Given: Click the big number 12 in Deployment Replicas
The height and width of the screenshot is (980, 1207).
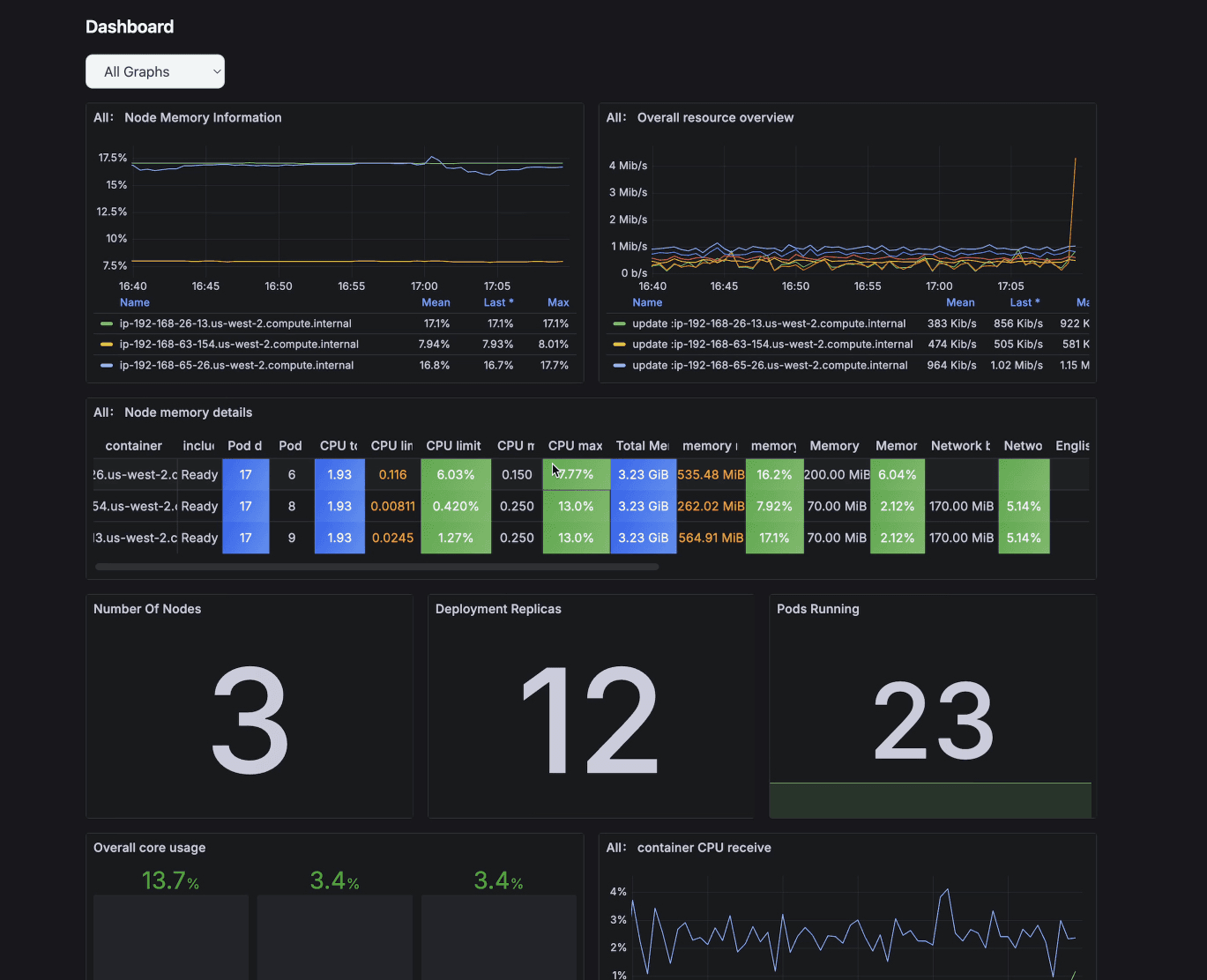Looking at the screenshot, I should pyautogui.click(x=590, y=720).
